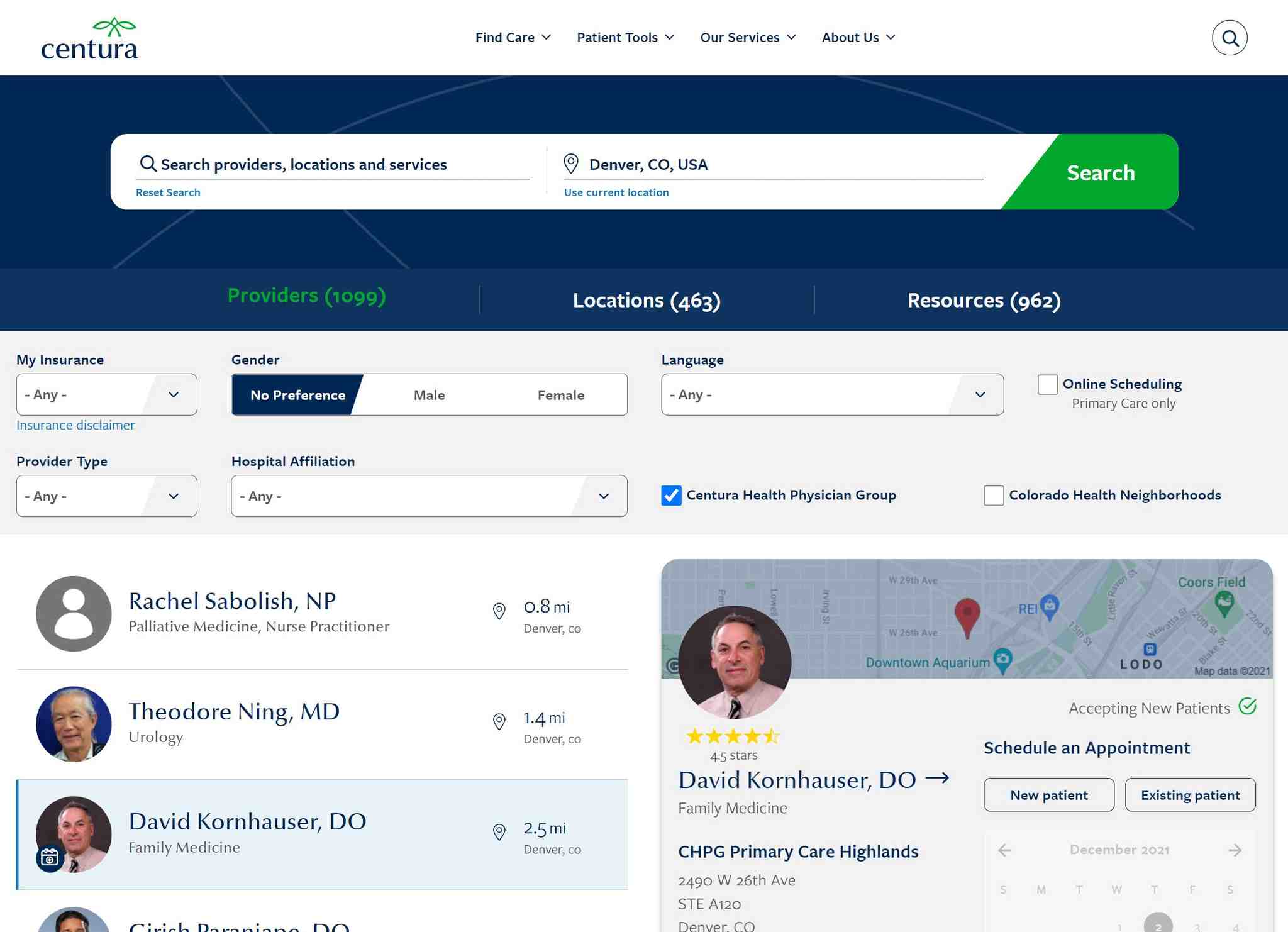Click the Centura logo
Image resolution: width=1288 pixels, height=932 pixels.
pyautogui.click(x=89, y=38)
